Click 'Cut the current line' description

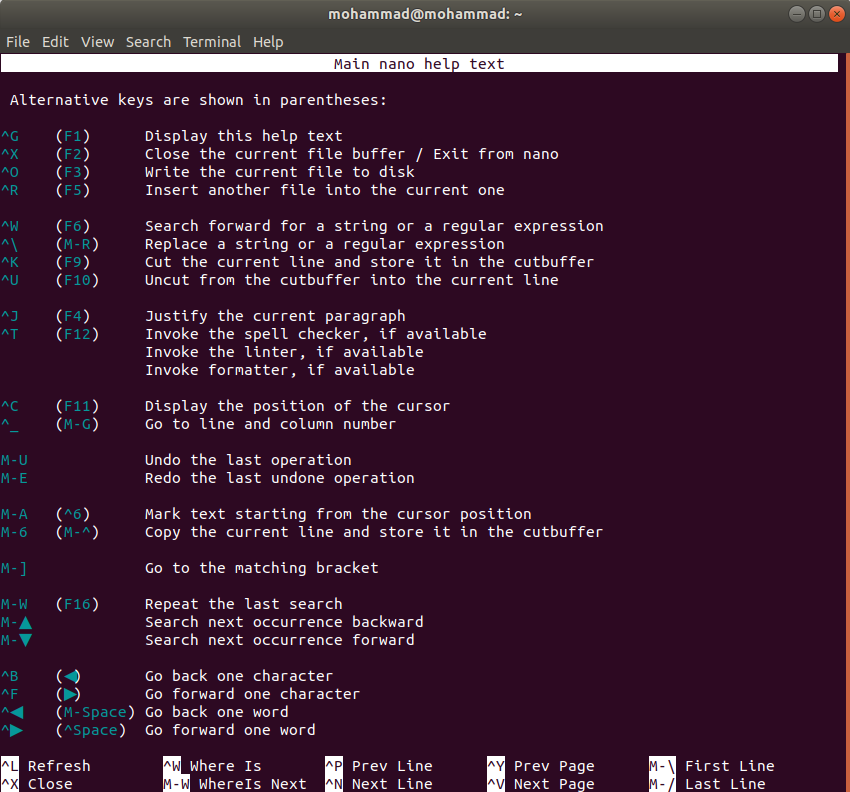[x=370, y=262]
